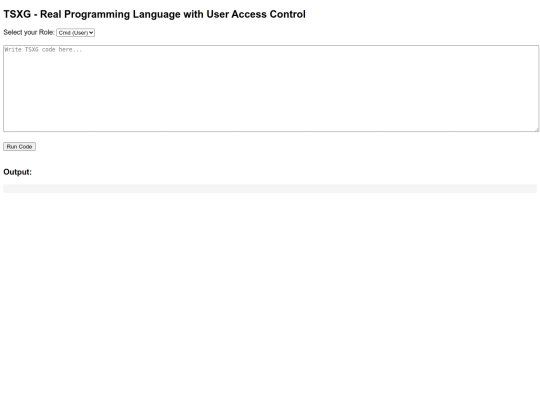The height and width of the screenshot is (405, 540).
Task: Click the Run Code button
Action: tap(19, 147)
